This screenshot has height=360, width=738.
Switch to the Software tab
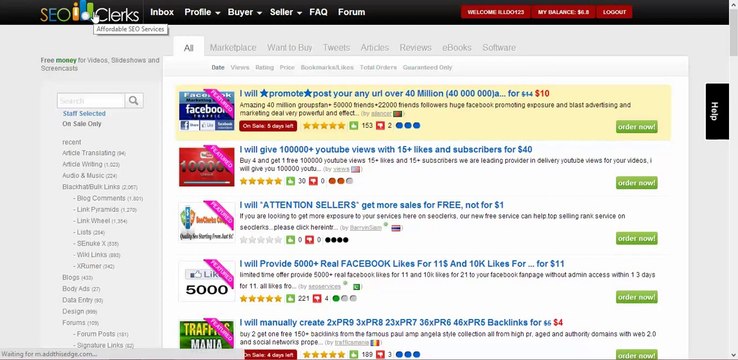pyautogui.click(x=499, y=48)
